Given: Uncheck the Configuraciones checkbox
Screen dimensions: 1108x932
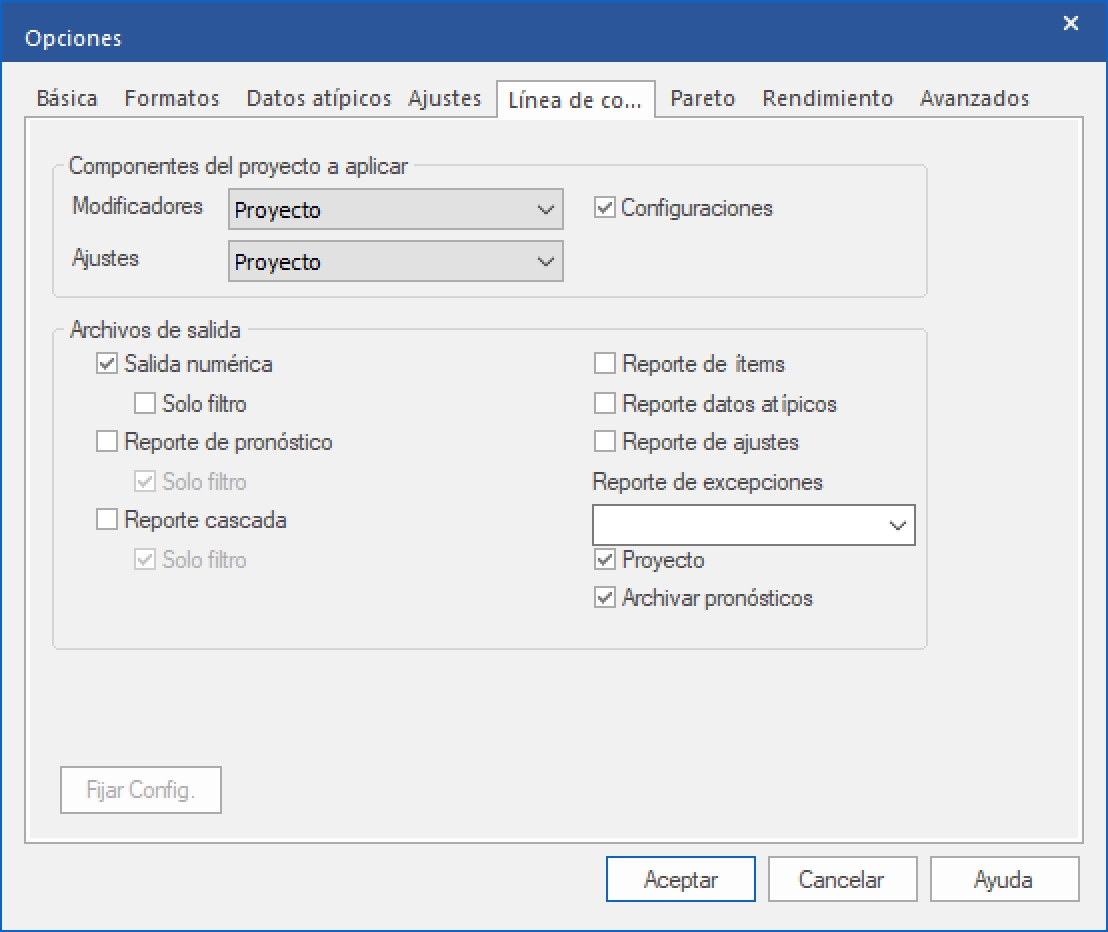Looking at the screenshot, I should [604, 209].
